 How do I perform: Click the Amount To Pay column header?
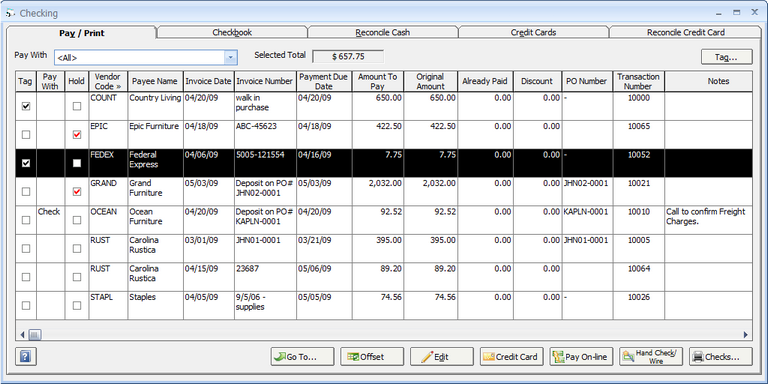378,81
